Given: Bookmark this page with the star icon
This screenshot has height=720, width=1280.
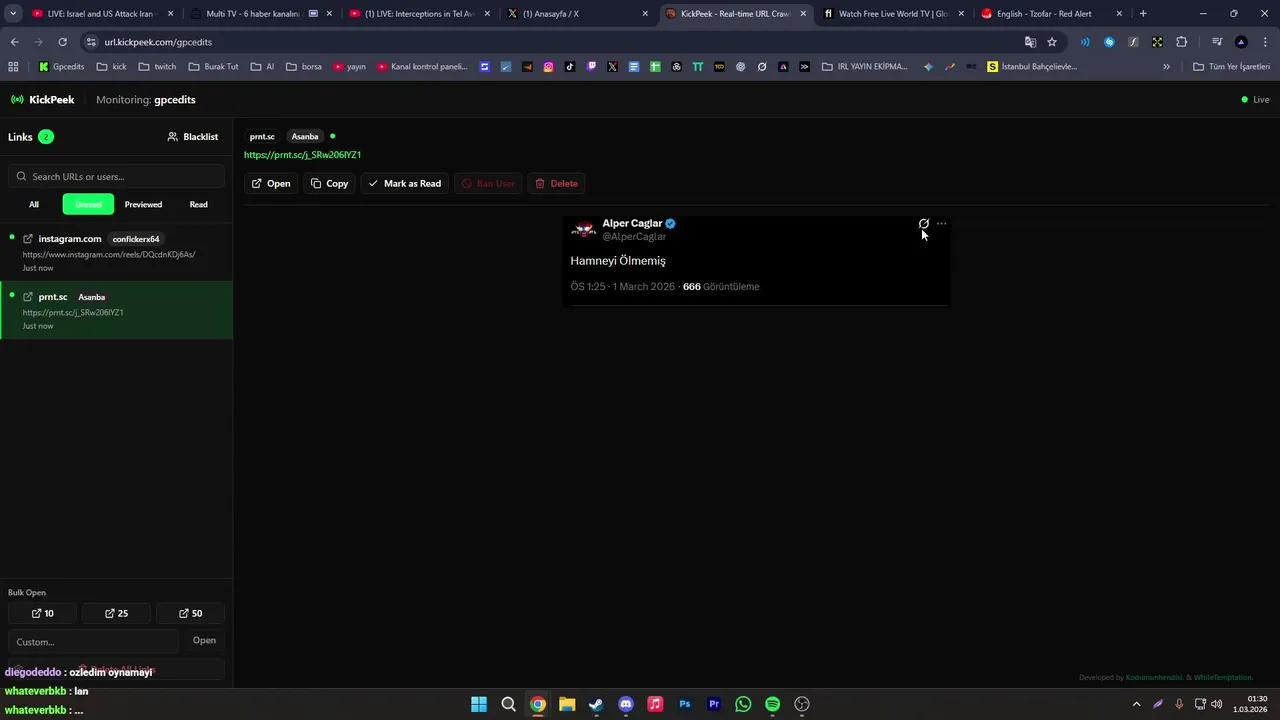Looking at the screenshot, I should pyautogui.click(x=1052, y=42).
